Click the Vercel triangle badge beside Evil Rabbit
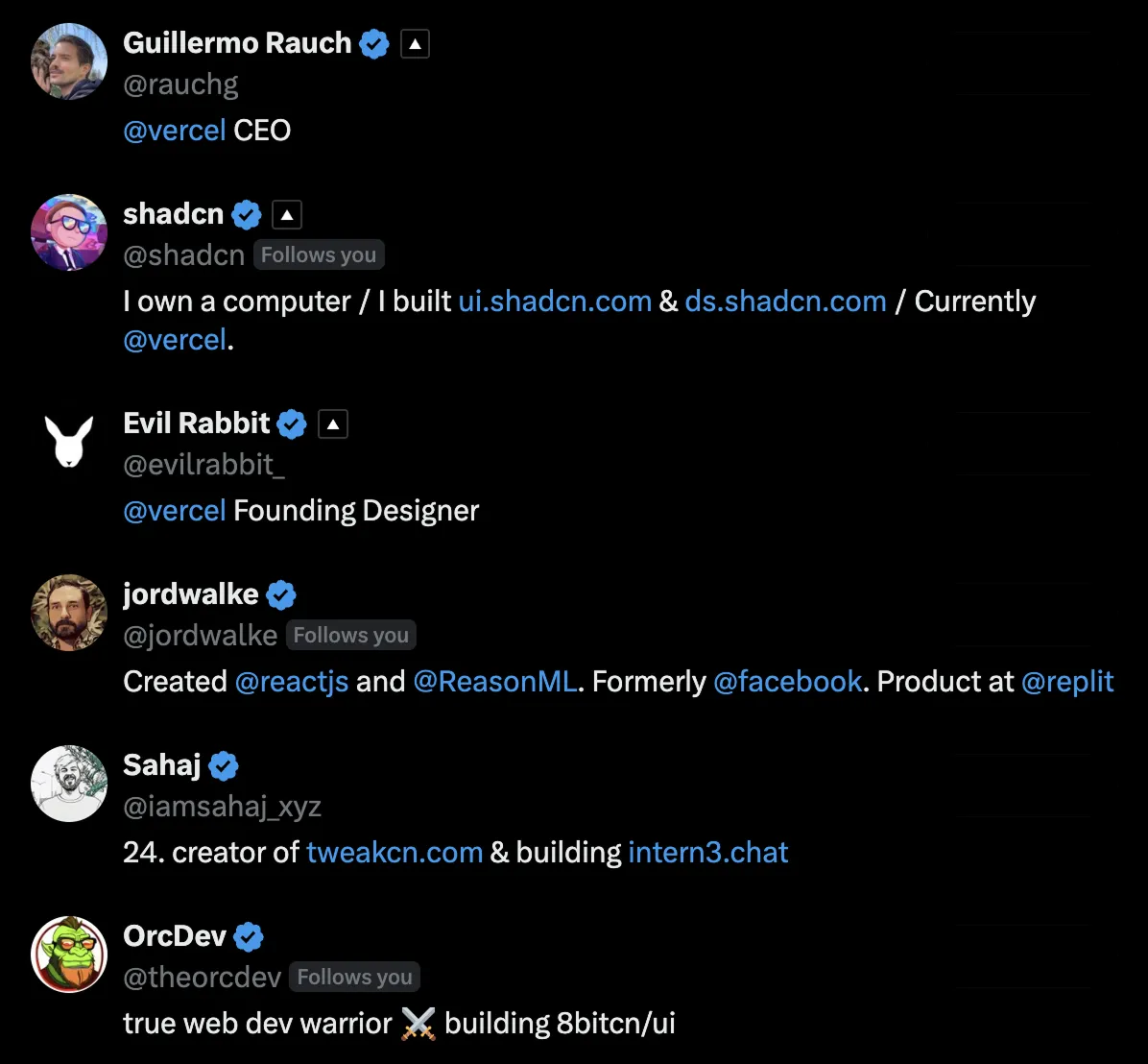The width and height of the screenshot is (1148, 1064). pyautogui.click(x=333, y=424)
